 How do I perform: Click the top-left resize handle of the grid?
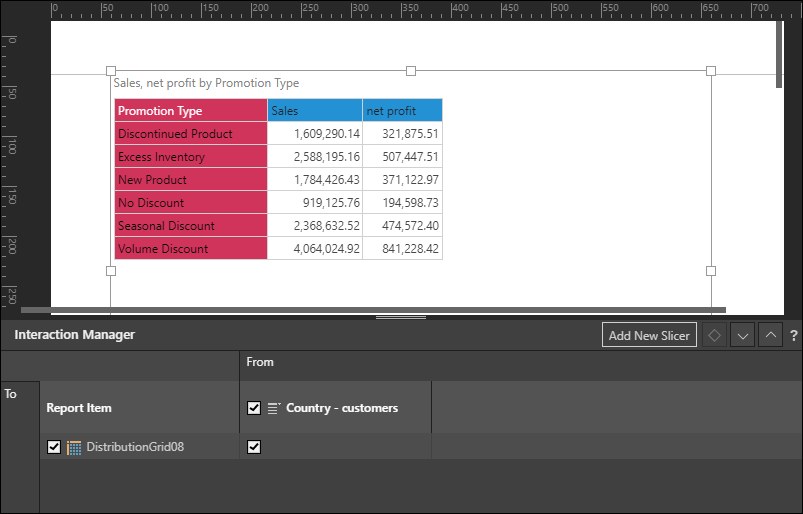(x=111, y=71)
